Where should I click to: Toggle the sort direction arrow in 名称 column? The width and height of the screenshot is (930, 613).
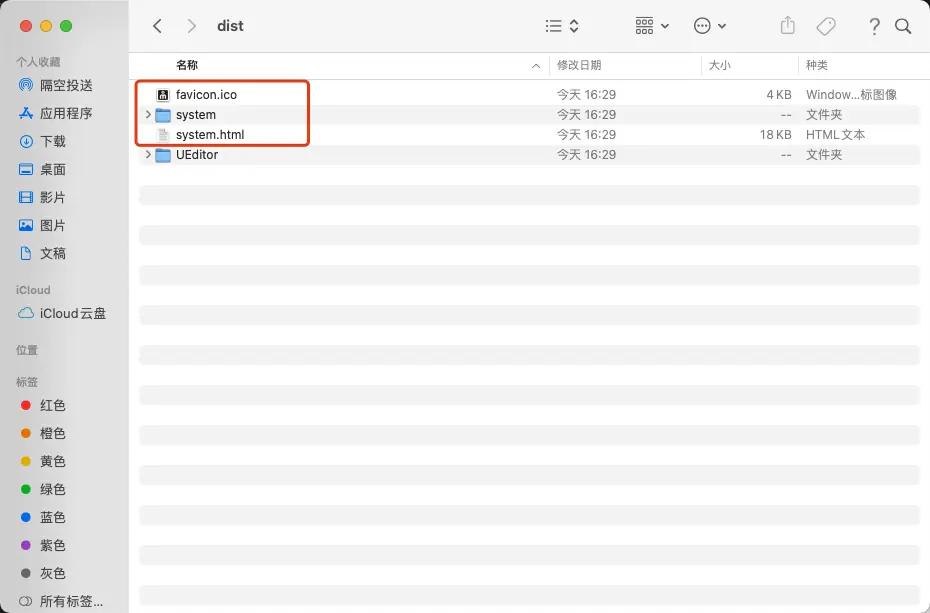[536, 66]
